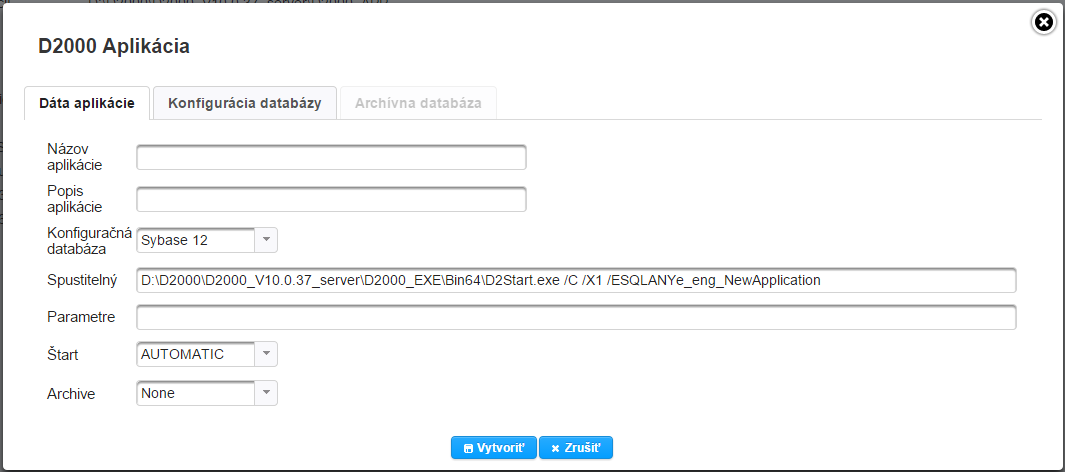Switch to the Dáta aplikácie tab
Image resolution: width=1065 pixels, height=472 pixels.
point(87,103)
